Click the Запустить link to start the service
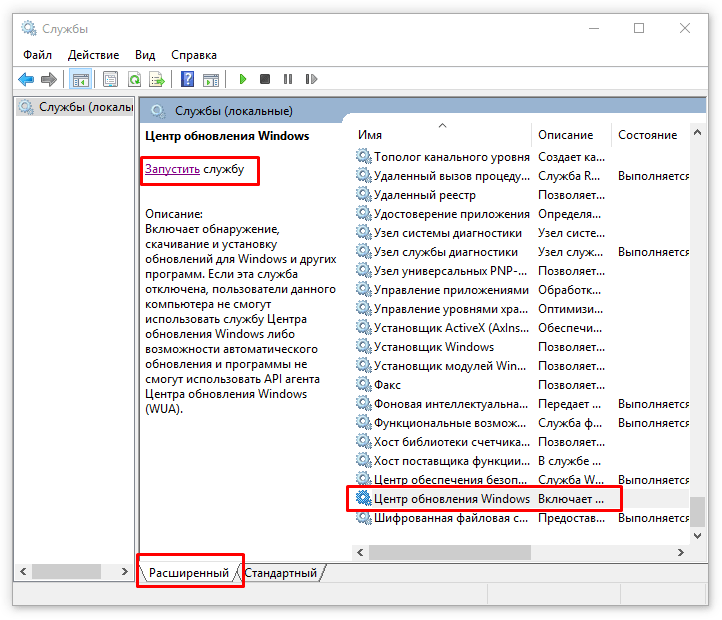Screen dimensions: 722x620 pyautogui.click(x=172, y=169)
